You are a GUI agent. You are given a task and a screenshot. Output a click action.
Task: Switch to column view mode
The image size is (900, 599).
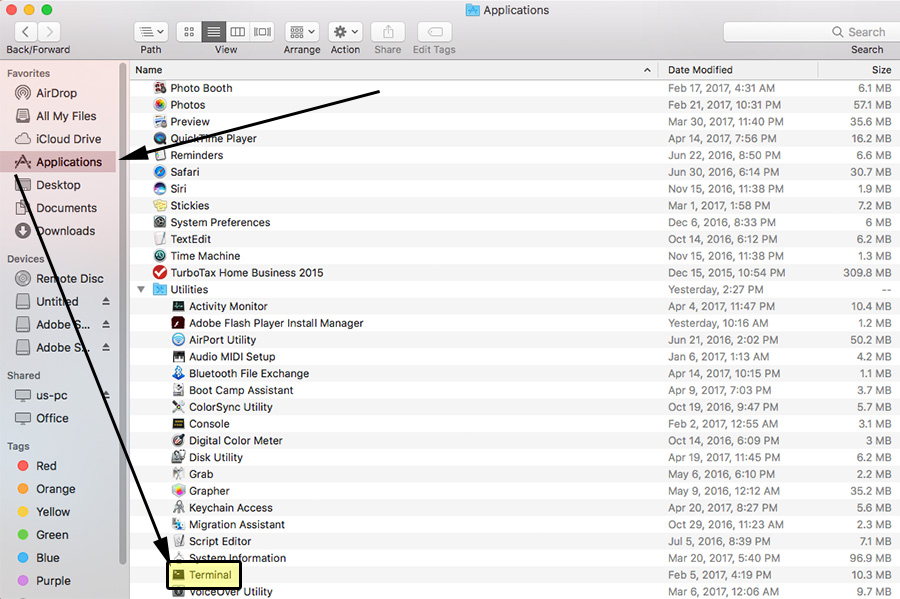pos(238,32)
